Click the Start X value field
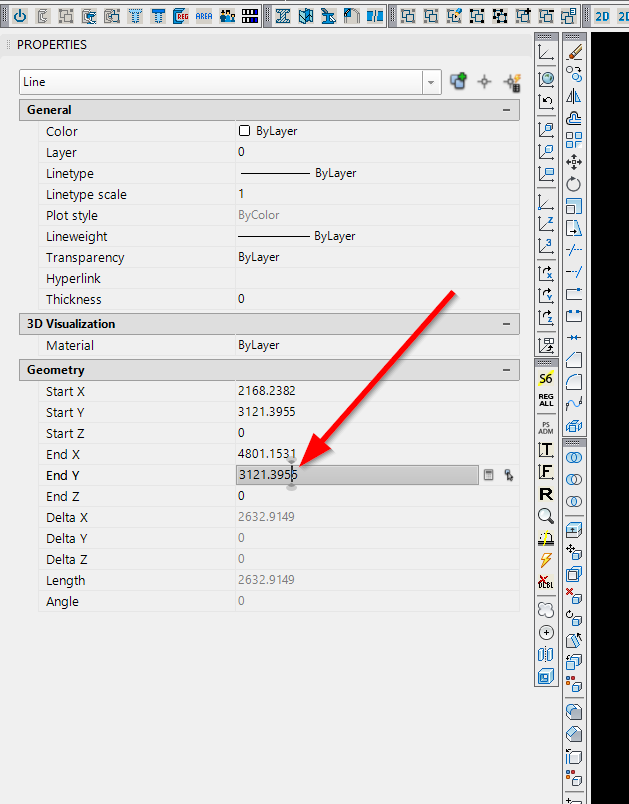The width and height of the screenshot is (629, 804). click(377, 391)
